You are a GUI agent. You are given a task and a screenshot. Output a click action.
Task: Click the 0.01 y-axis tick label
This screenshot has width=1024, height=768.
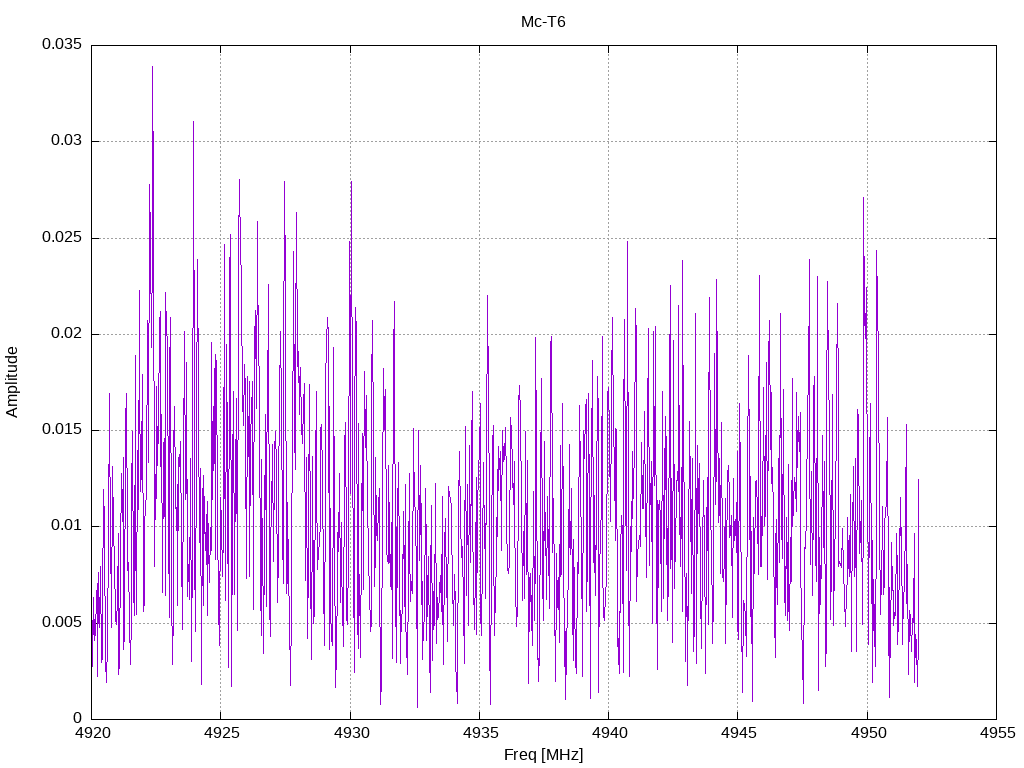pyautogui.click(x=67, y=526)
